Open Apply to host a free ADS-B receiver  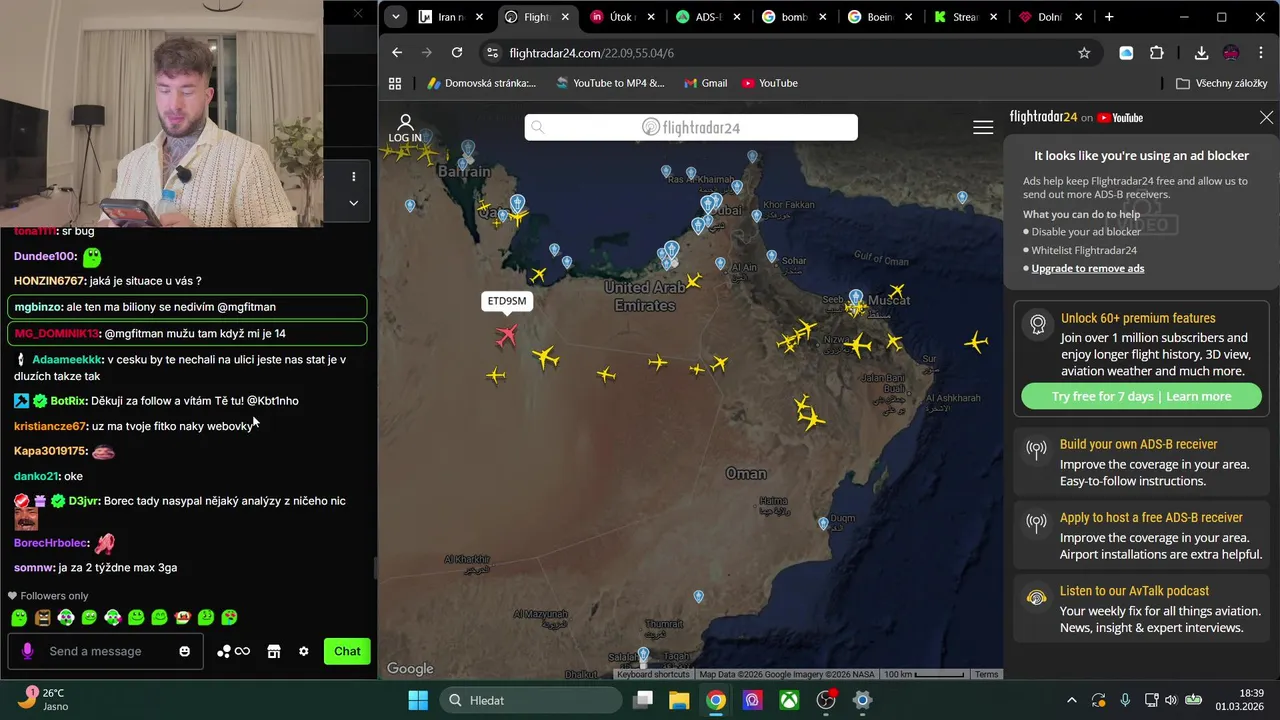pos(1141,536)
